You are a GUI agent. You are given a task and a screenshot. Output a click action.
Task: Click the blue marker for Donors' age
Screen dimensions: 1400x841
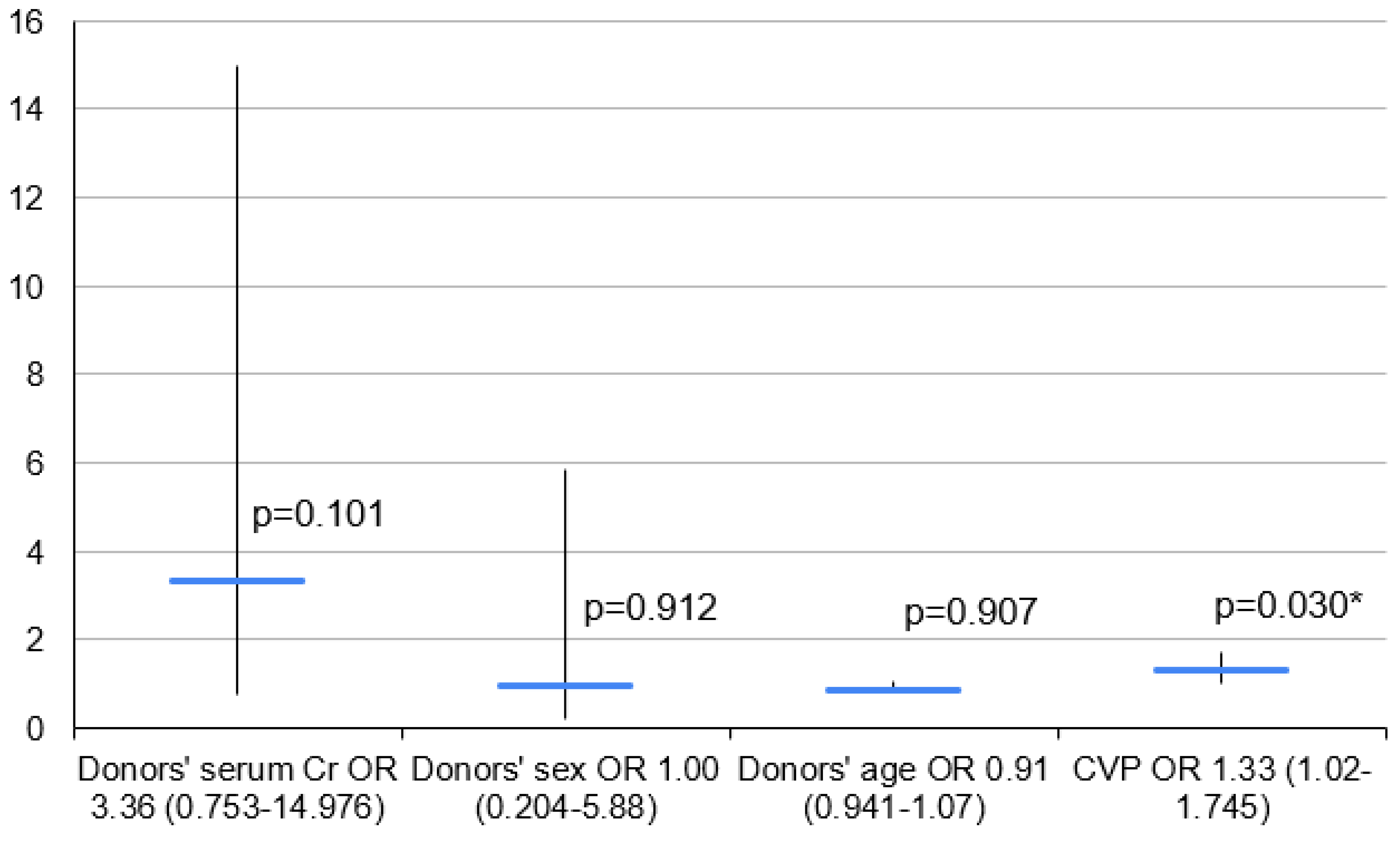[x=893, y=690]
